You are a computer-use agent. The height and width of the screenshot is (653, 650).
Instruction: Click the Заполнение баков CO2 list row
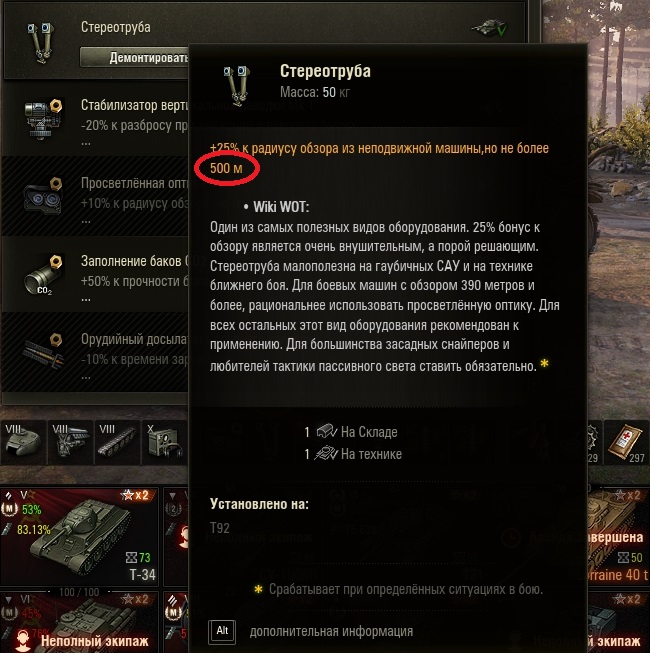coord(95,275)
